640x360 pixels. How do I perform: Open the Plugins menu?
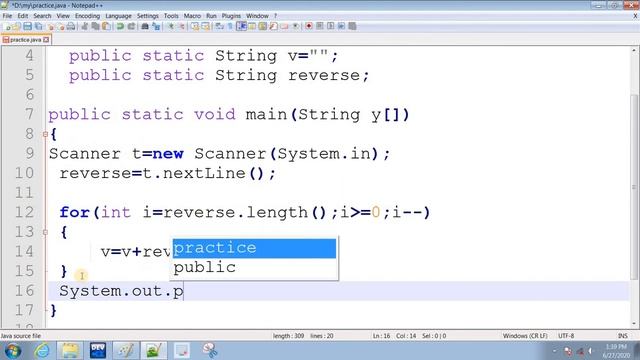point(231,16)
